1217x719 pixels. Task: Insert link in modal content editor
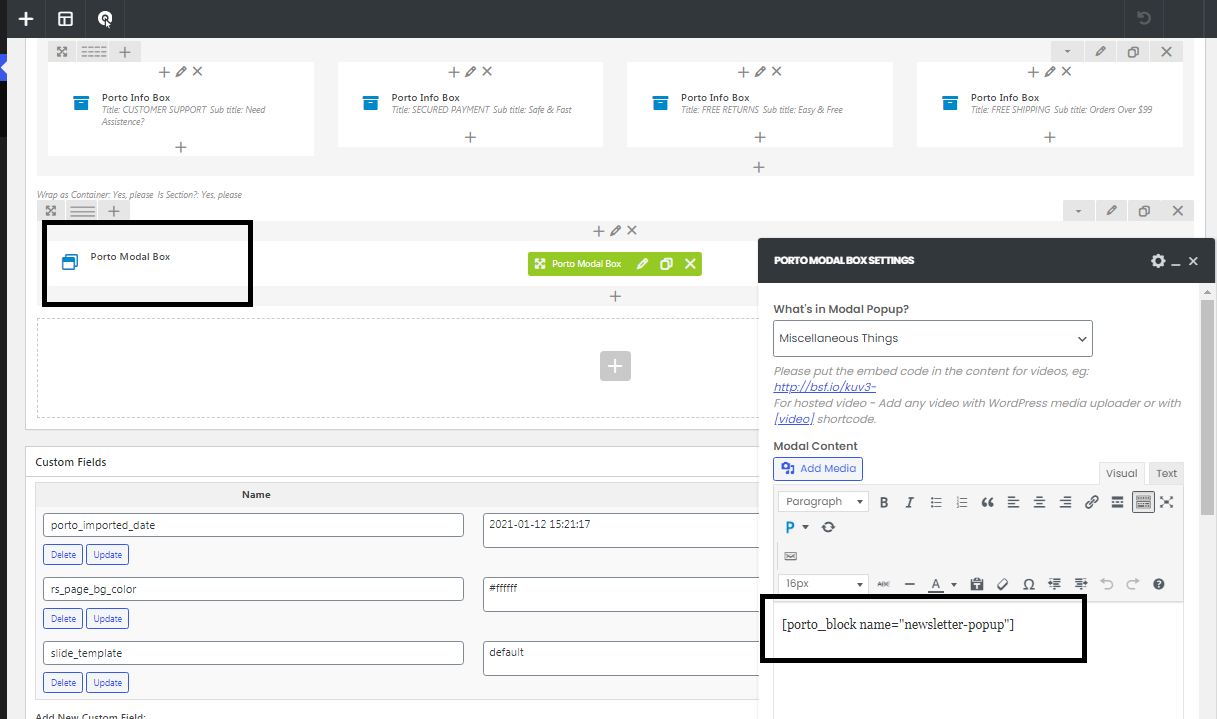[x=1091, y=502]
